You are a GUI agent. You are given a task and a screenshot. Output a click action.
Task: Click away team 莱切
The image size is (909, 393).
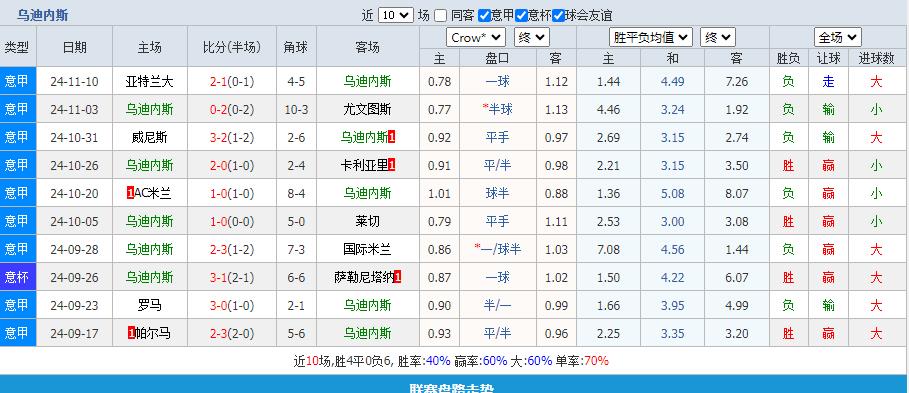(368, 221)
